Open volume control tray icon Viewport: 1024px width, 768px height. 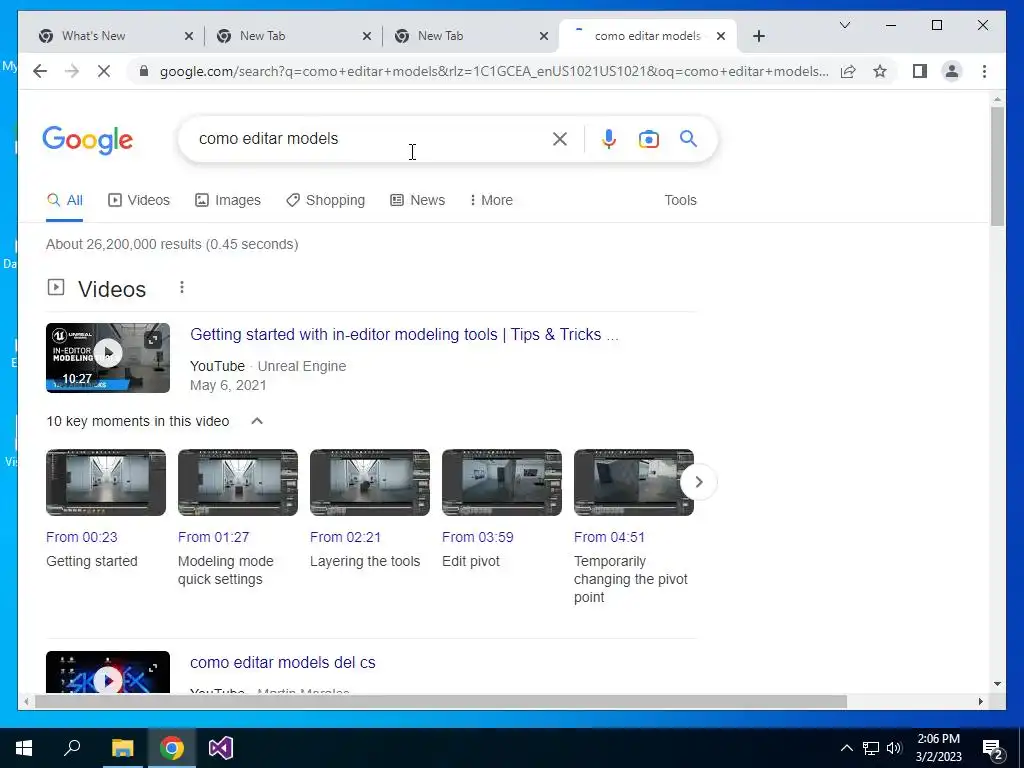point(894,748)
